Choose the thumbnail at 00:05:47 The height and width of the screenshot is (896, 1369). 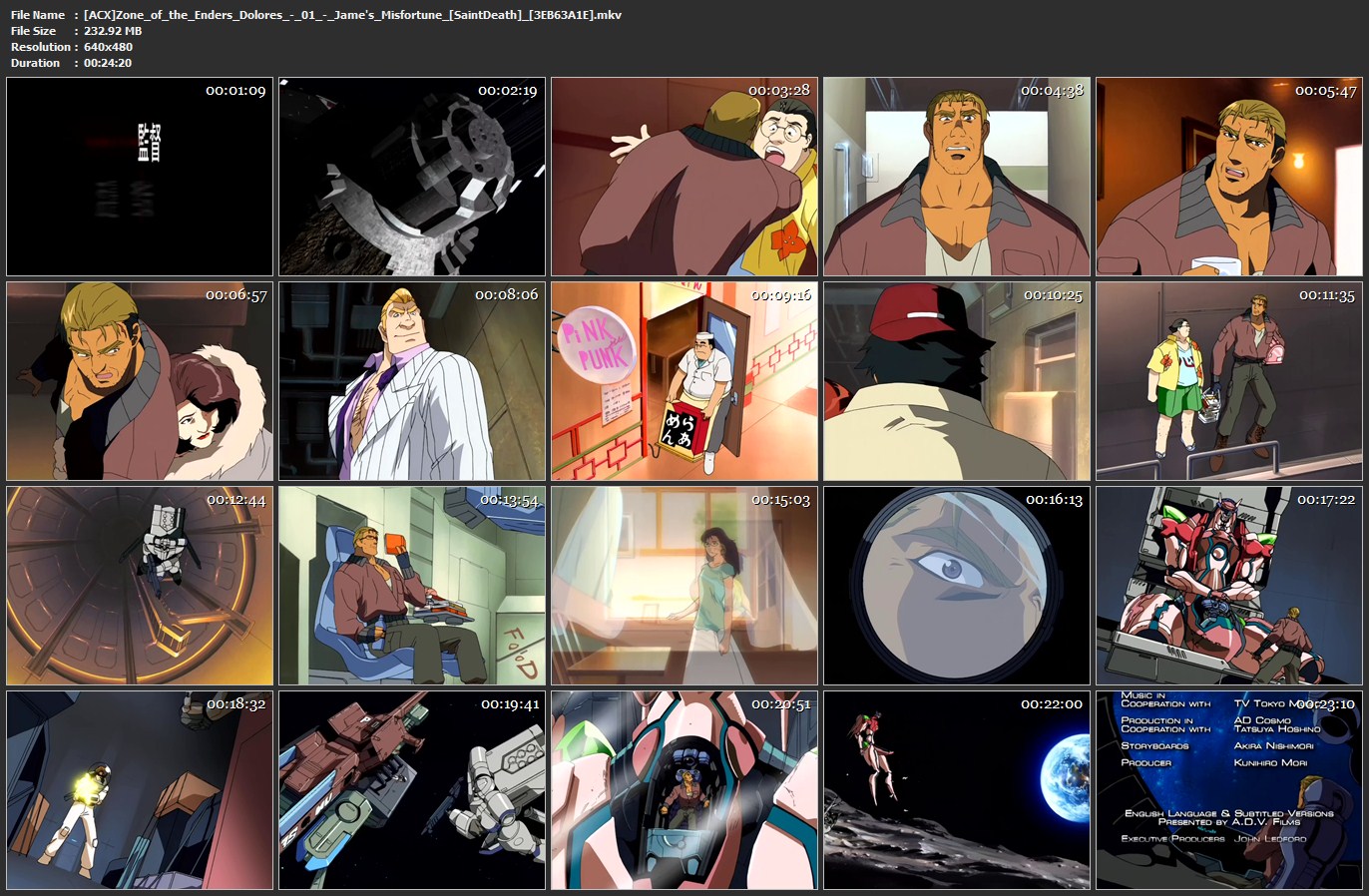click(1229, 177)
